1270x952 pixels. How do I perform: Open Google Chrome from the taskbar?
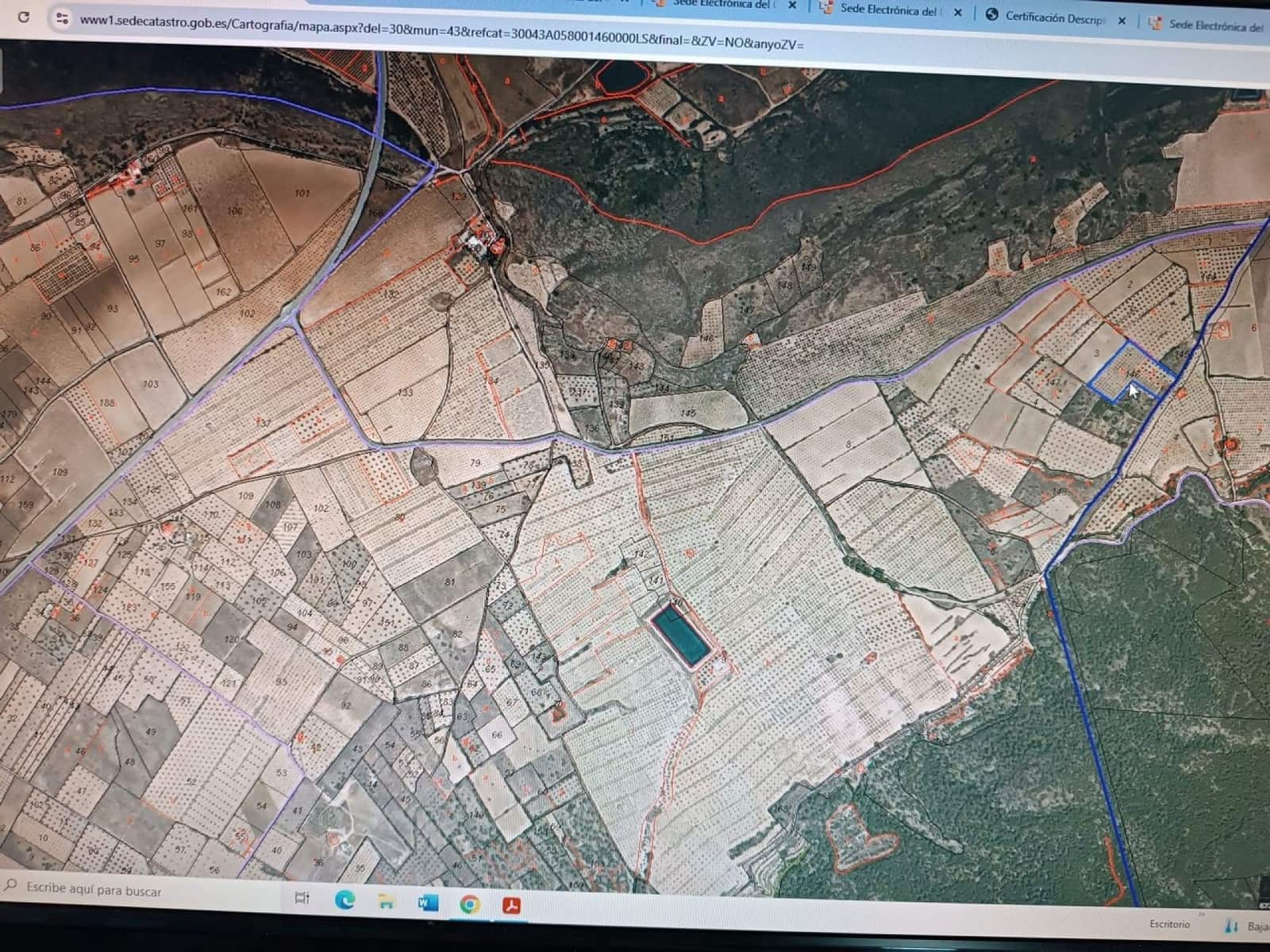(470, 903)
